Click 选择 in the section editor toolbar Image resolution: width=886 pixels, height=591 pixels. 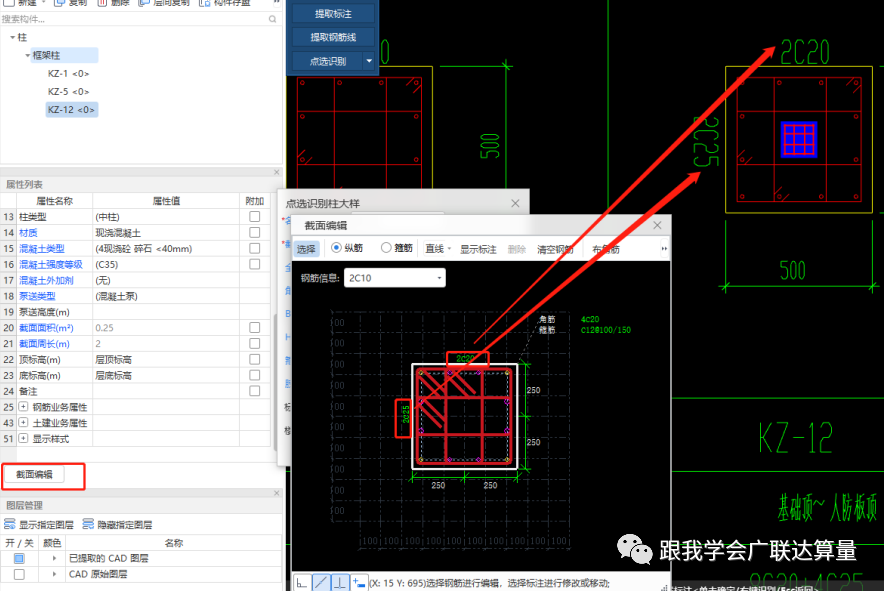pos(306,249)
